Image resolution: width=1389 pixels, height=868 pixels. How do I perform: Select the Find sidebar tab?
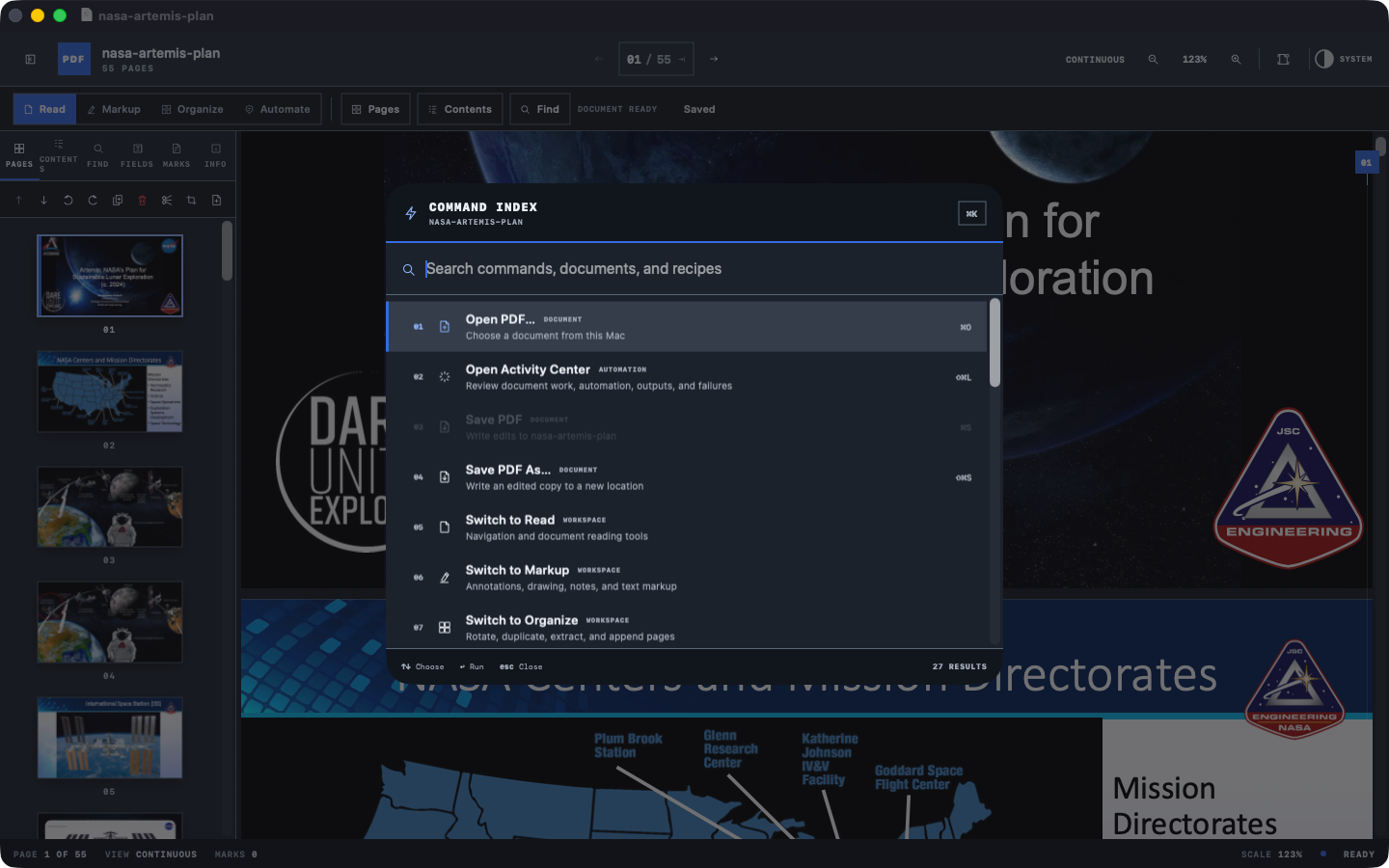(x=97, y=154)
